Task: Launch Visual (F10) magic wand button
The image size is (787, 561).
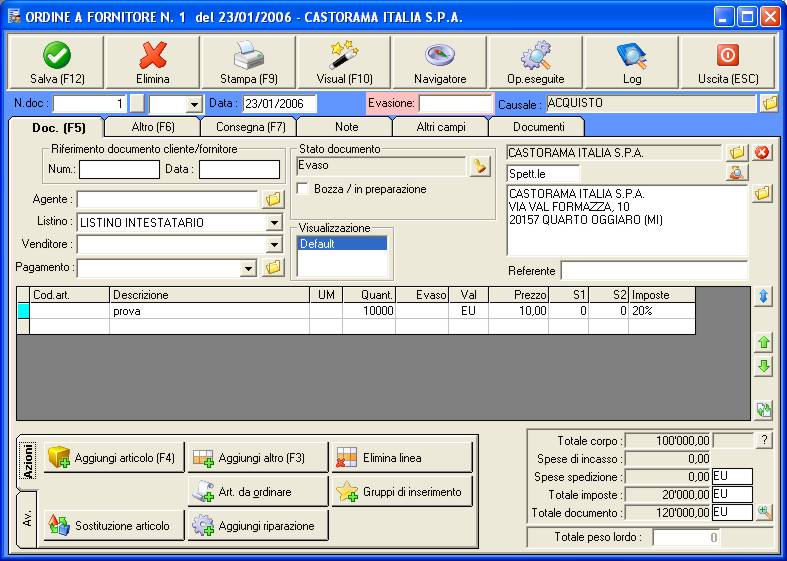Action: tap(344, 62)
